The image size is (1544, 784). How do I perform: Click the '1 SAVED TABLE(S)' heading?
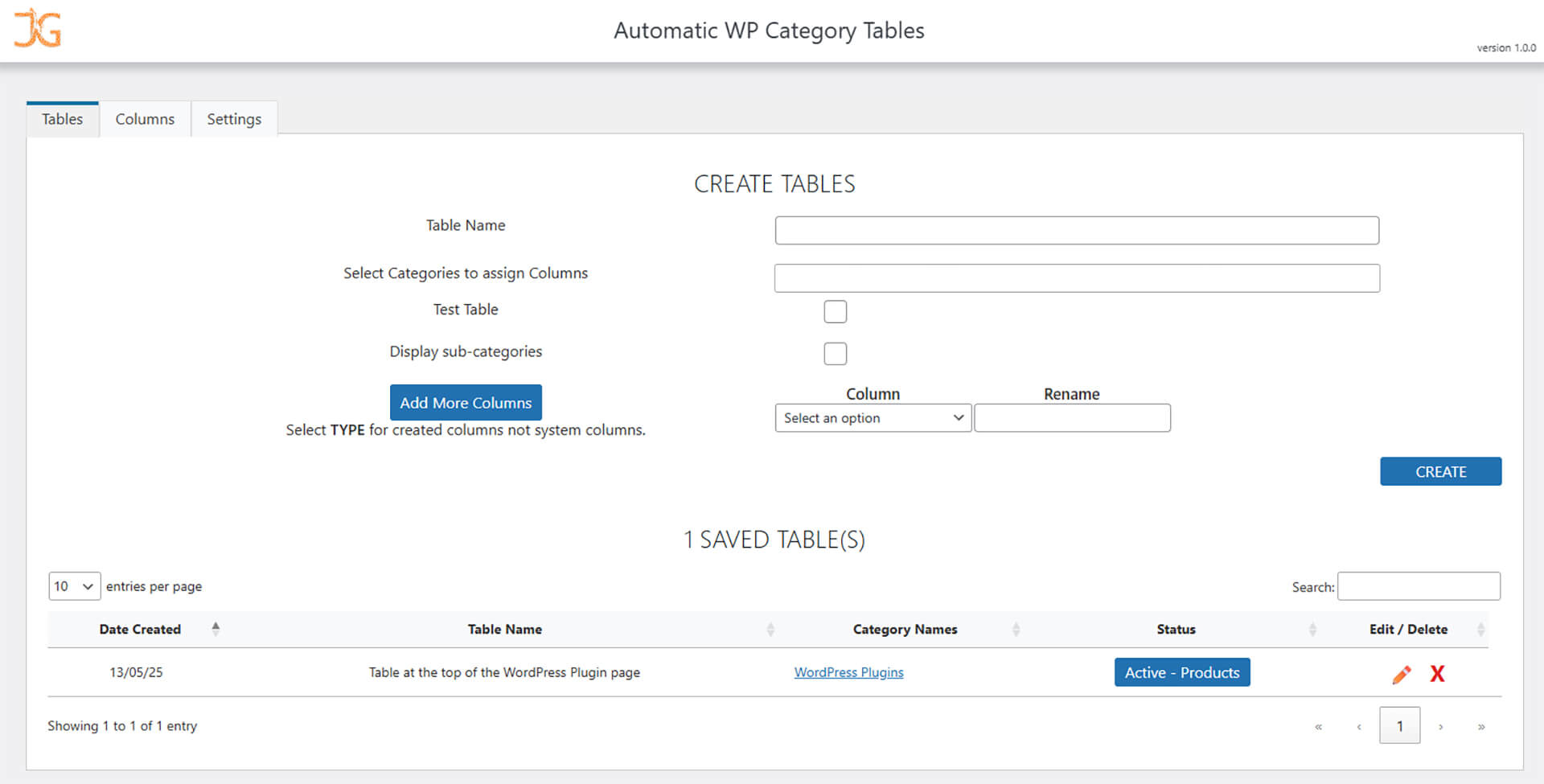point(774,540)
